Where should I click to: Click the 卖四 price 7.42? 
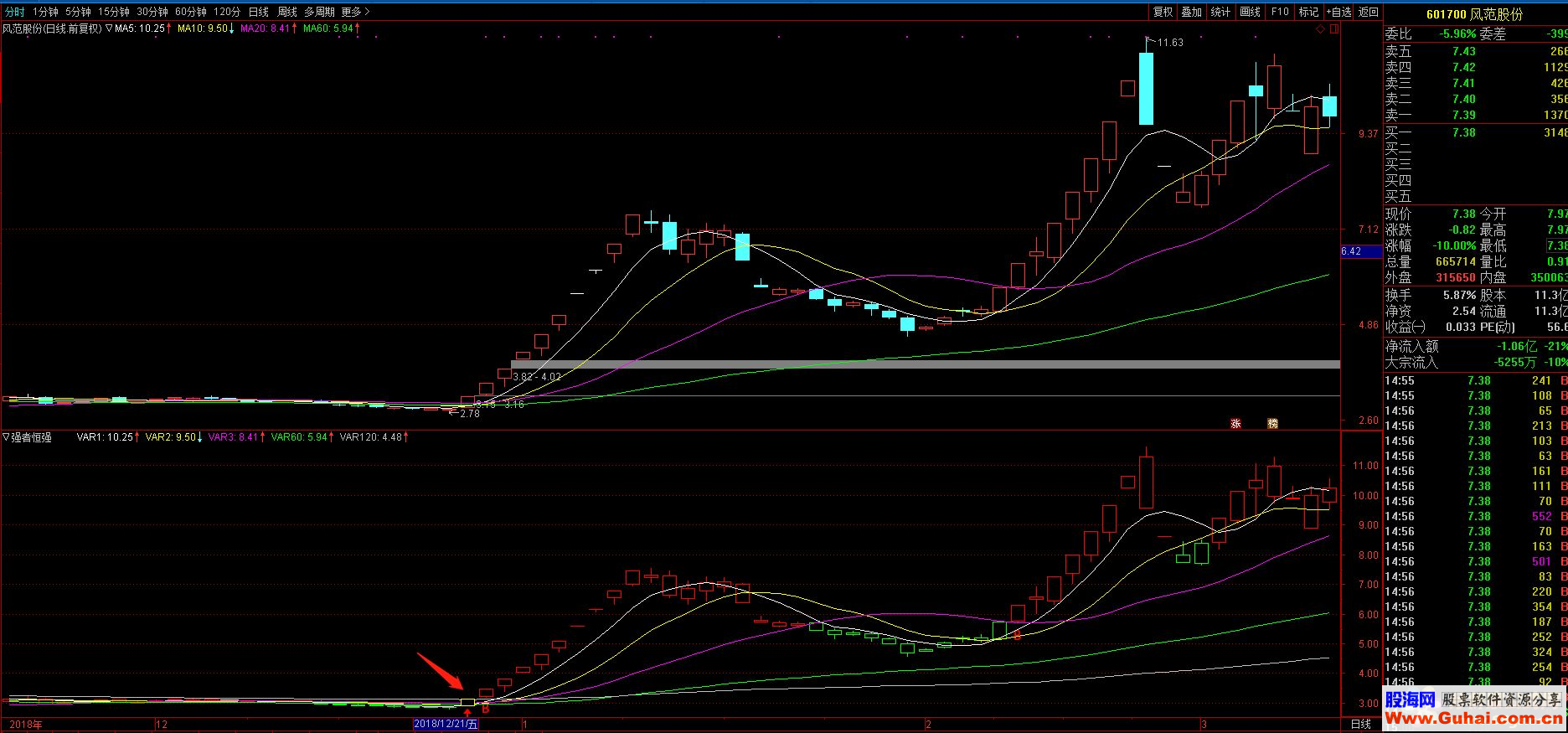(x=1464, y=67)
